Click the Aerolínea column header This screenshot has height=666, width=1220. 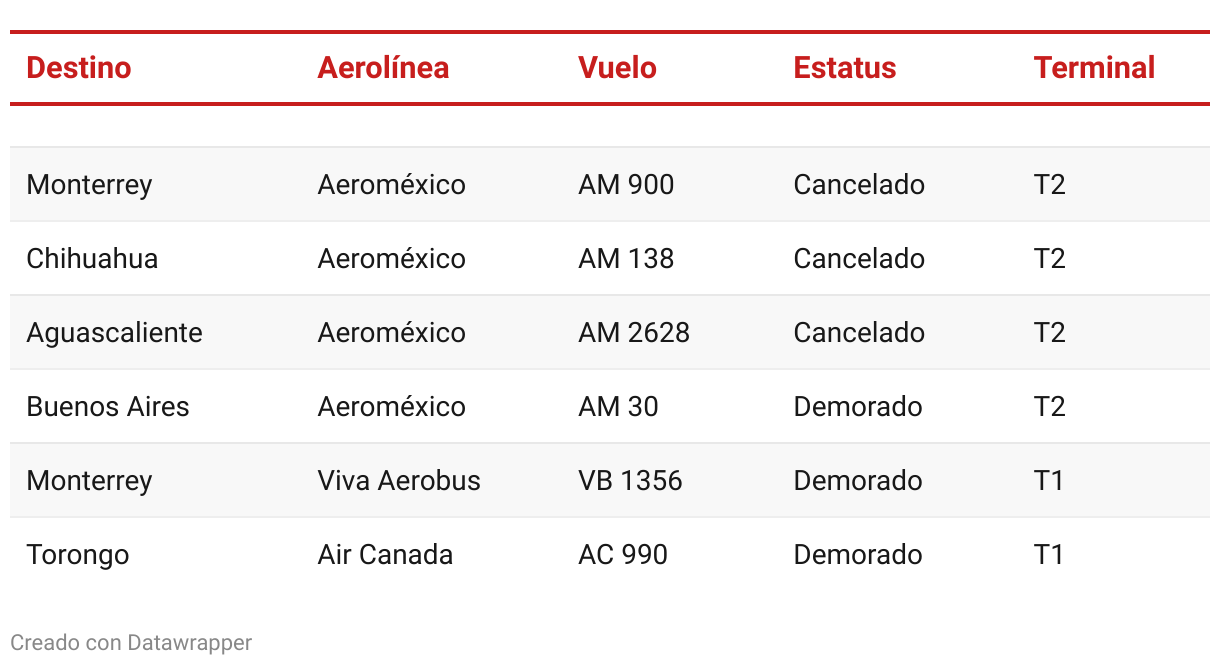[x=383, y=68]
